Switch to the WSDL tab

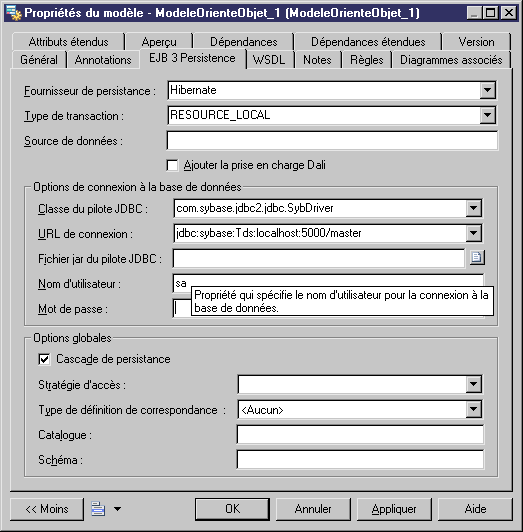[269, 60]
